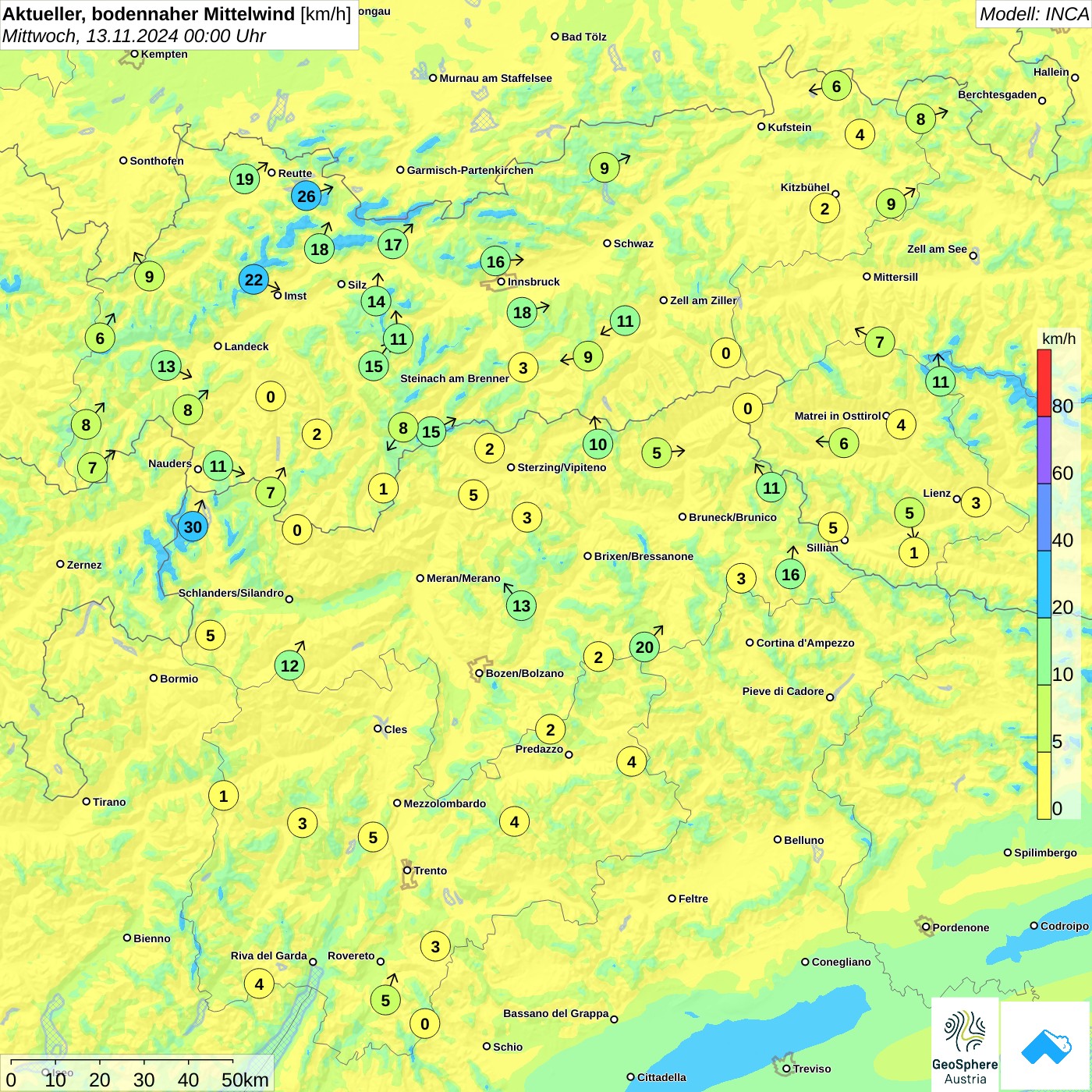
Task: Click the Garmisch-Partenkirchen label
Action: tap(470, 170)
